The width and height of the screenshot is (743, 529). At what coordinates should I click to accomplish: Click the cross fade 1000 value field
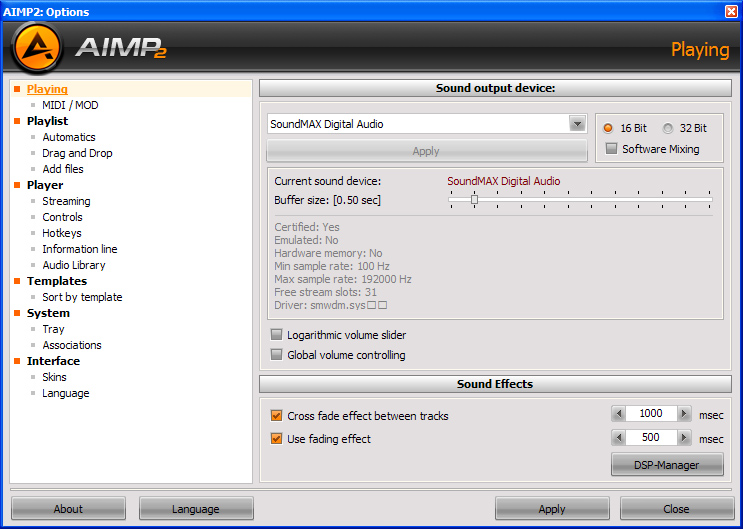pyautogui.click(x=651, y=414)
